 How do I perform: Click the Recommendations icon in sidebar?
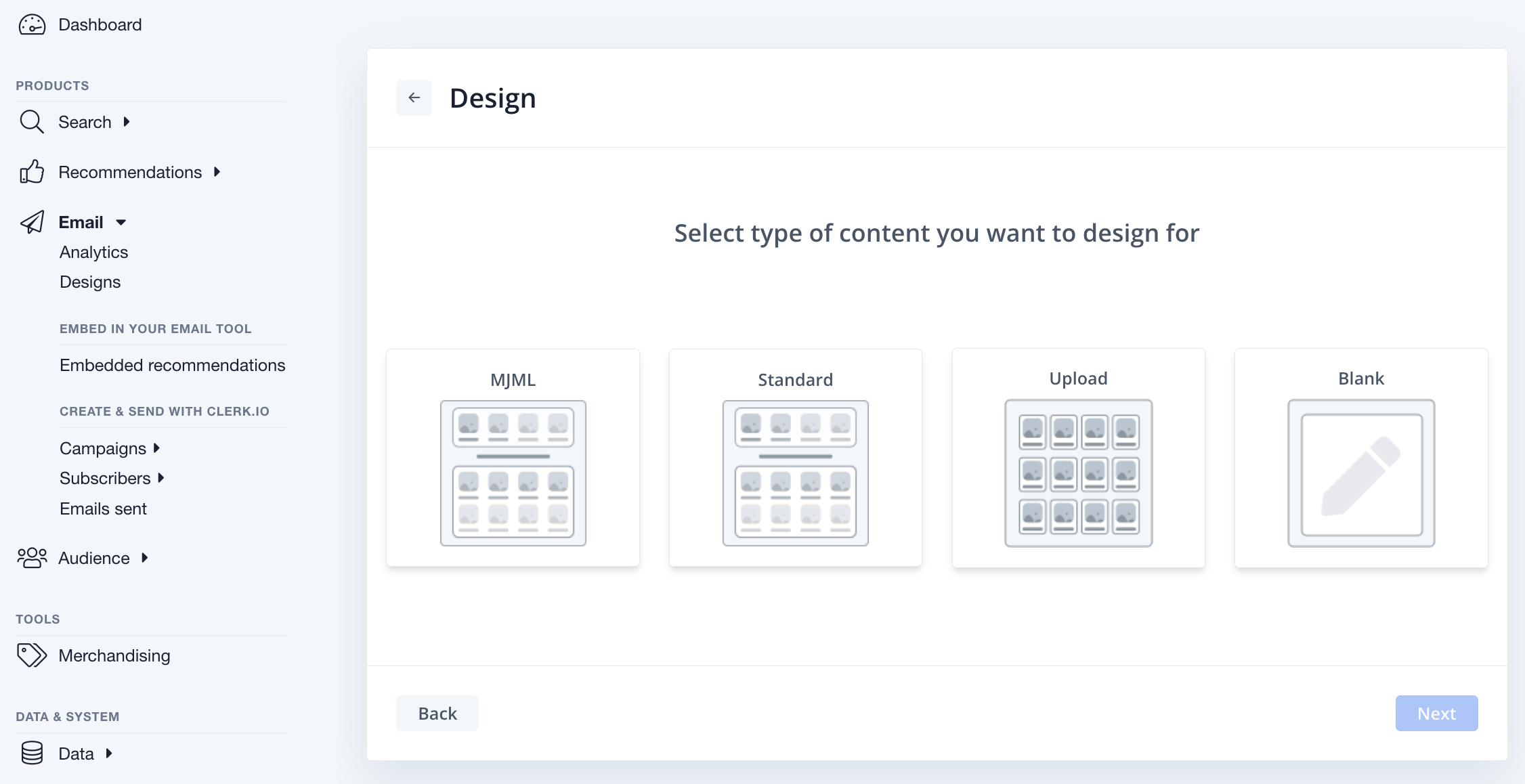click(x=32, y=171)
